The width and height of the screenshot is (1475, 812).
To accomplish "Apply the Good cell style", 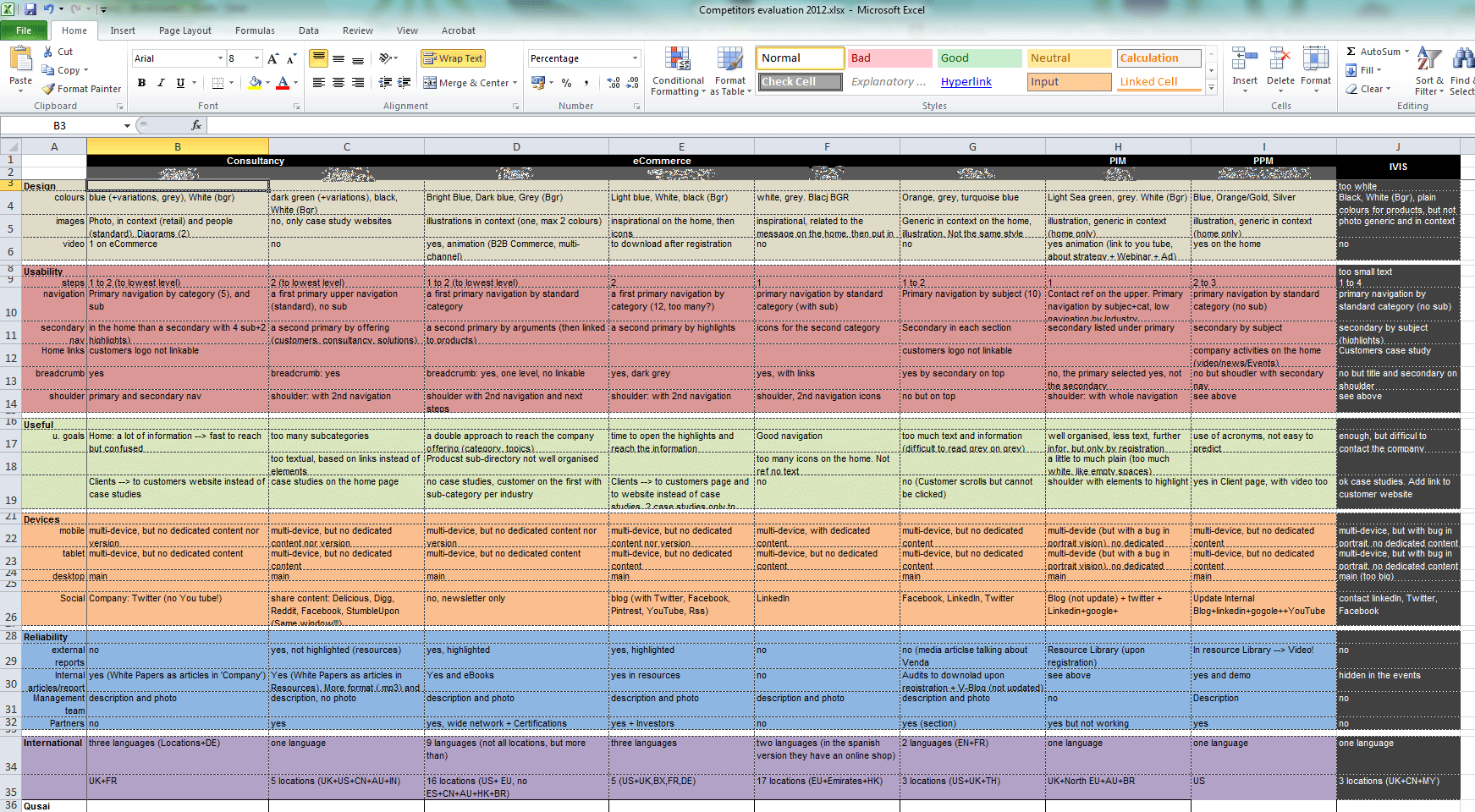I will pos(979,58).
